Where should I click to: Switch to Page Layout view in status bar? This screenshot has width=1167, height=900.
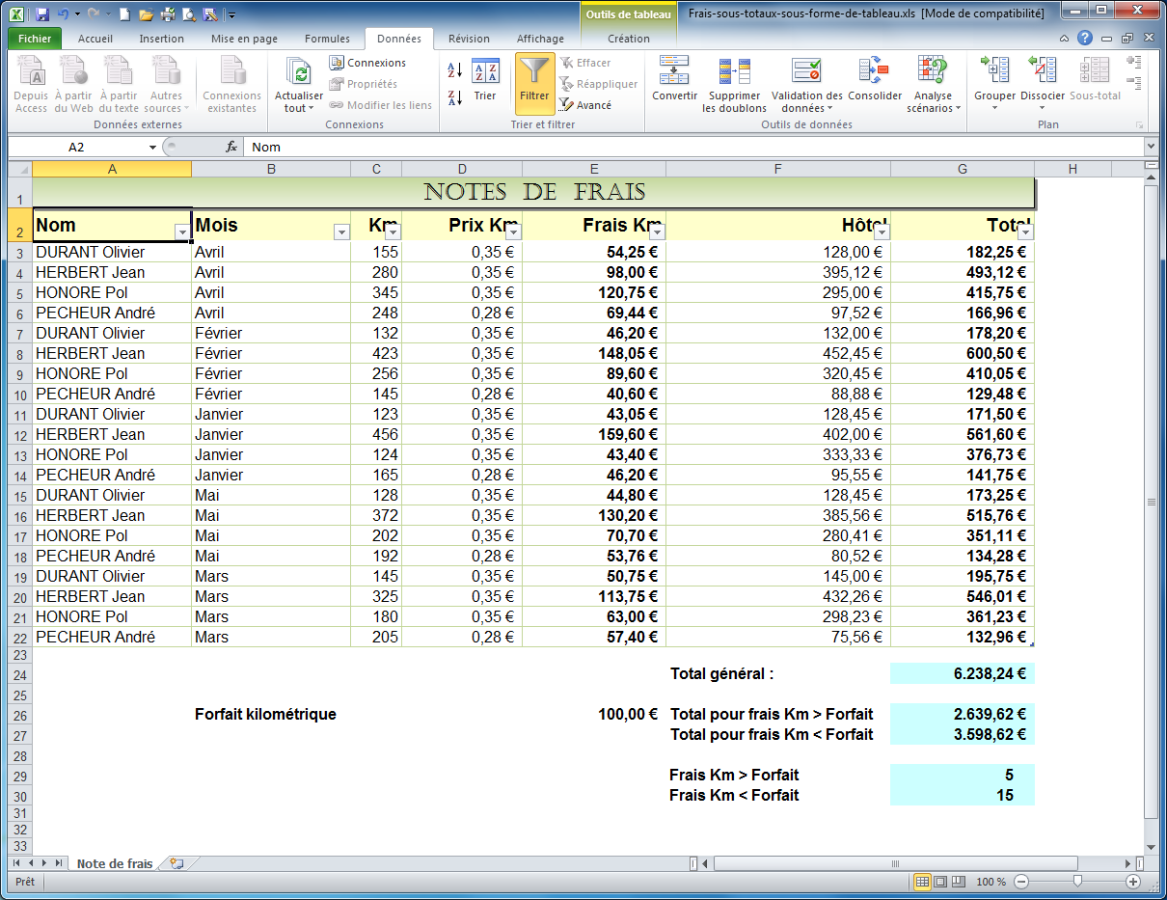tap(940, 881)
